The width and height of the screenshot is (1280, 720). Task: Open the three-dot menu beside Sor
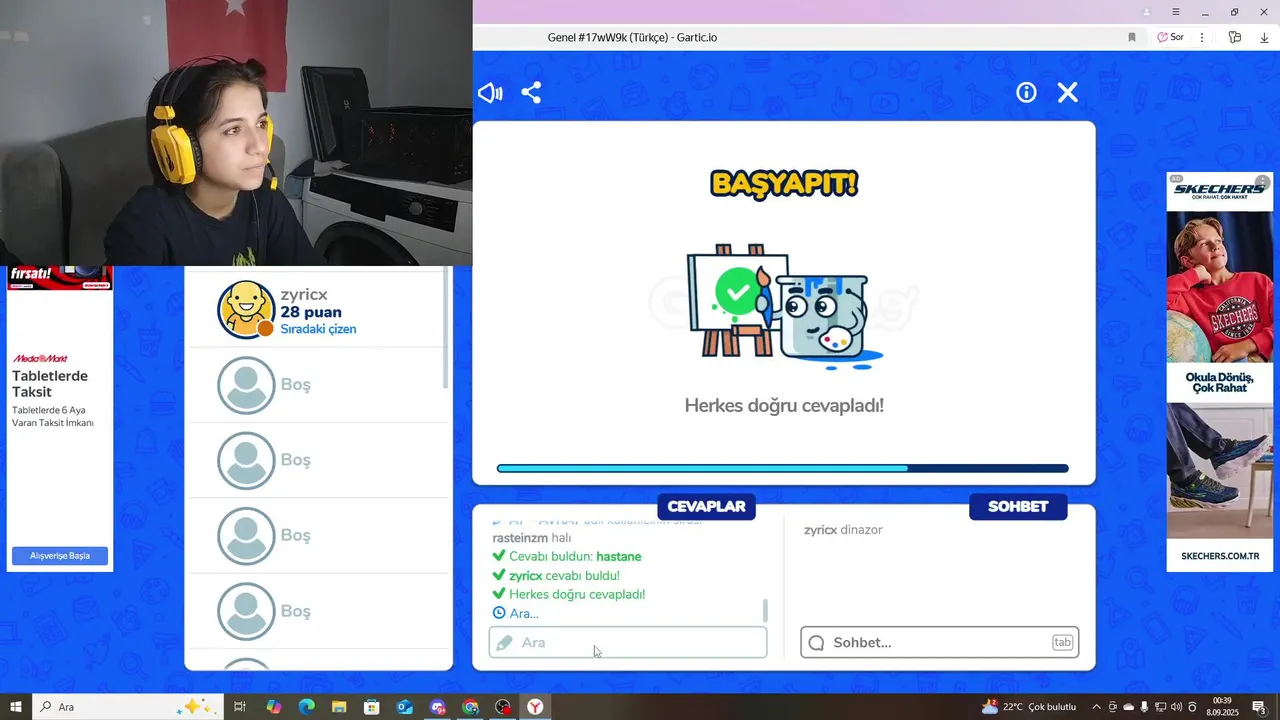1202,37
